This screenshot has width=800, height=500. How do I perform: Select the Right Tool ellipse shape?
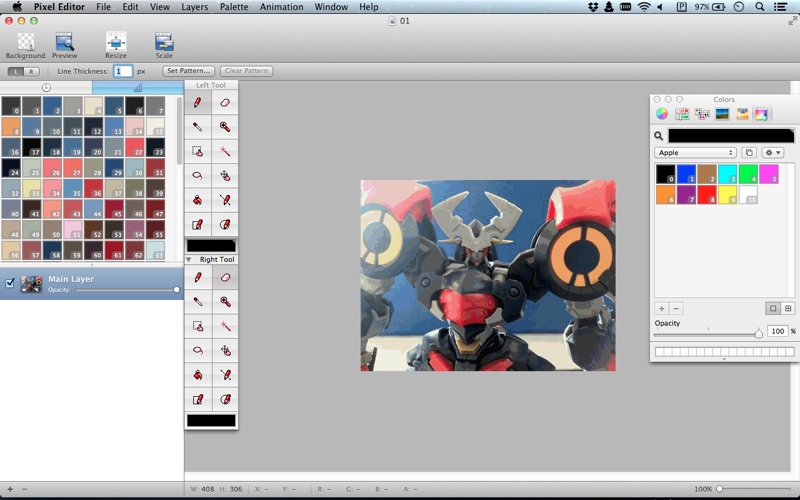tap(224, 399)
